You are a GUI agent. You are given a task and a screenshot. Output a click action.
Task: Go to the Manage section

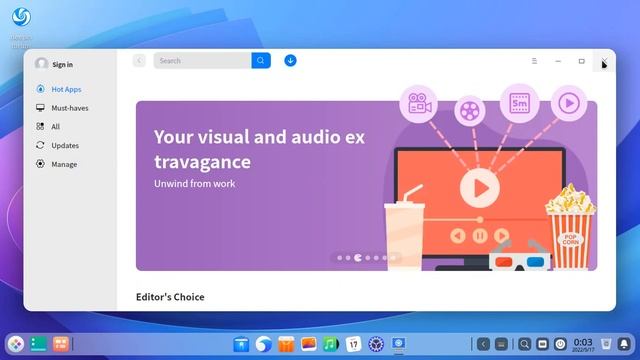pos(64,164)
